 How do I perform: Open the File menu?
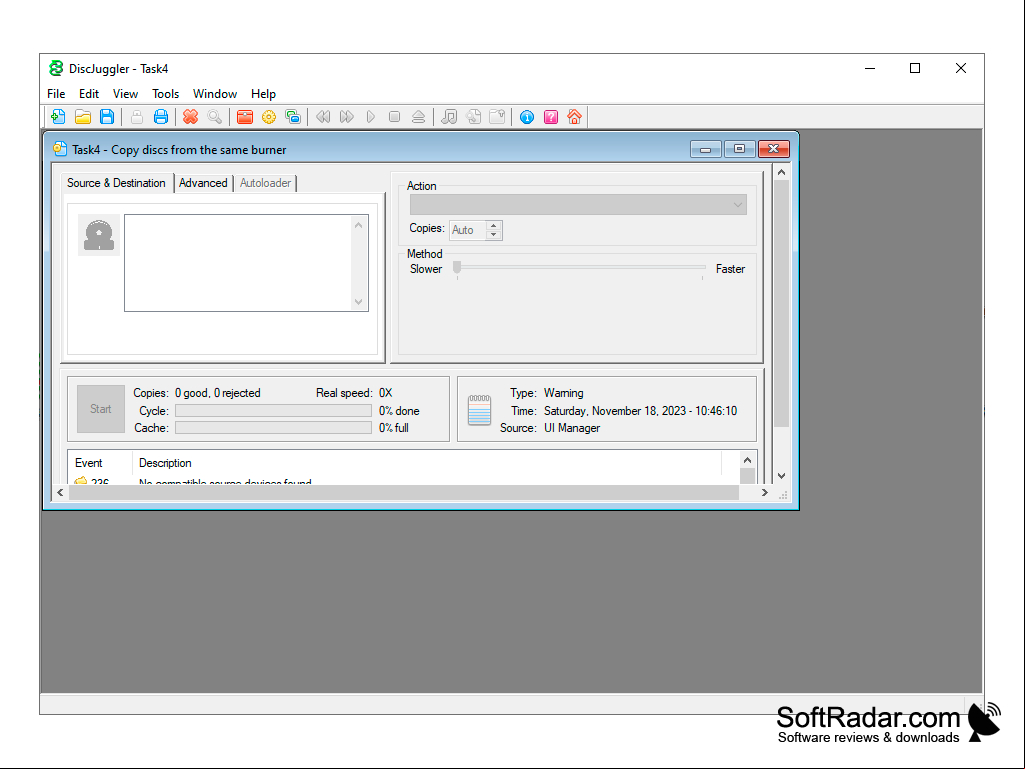pyautogui.click(x=56, y=94)
